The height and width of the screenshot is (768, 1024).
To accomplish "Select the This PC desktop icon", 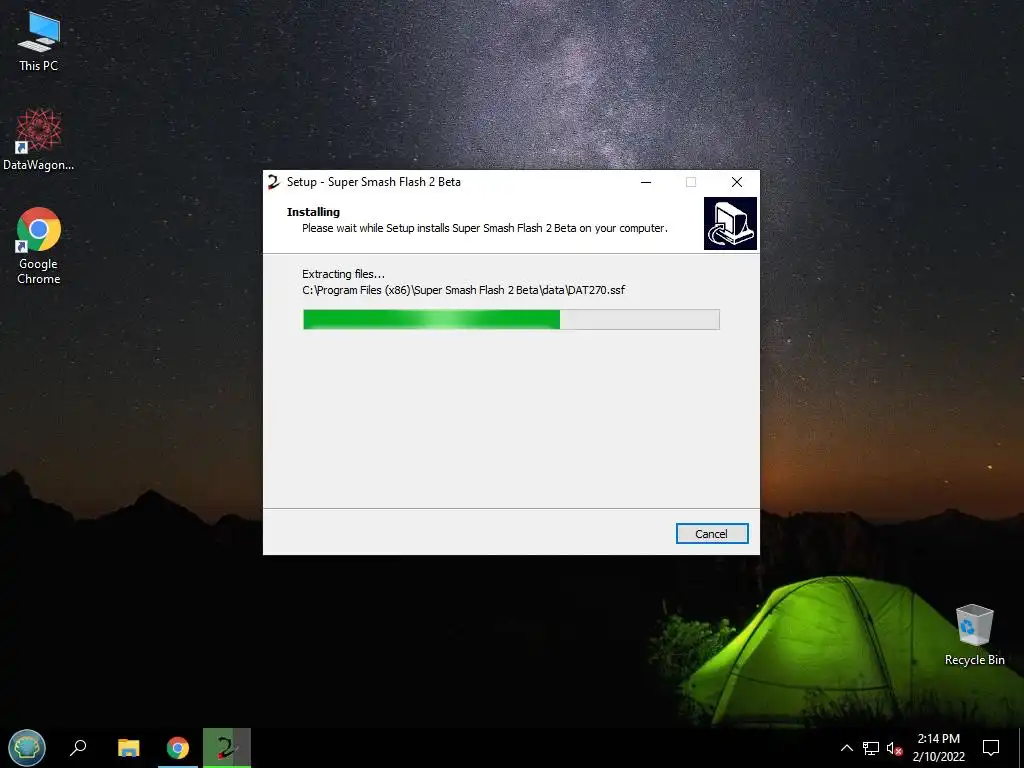I will coord(39,41).
